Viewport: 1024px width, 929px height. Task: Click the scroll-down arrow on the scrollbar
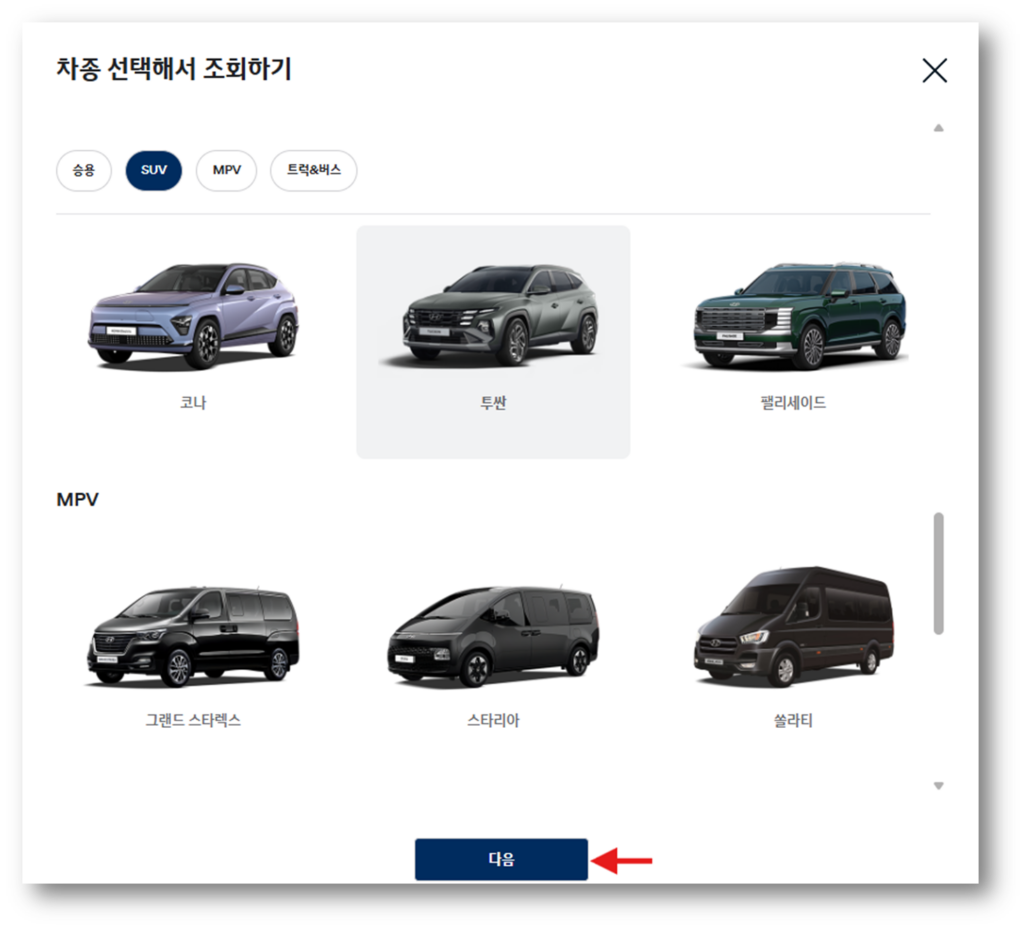938,786
